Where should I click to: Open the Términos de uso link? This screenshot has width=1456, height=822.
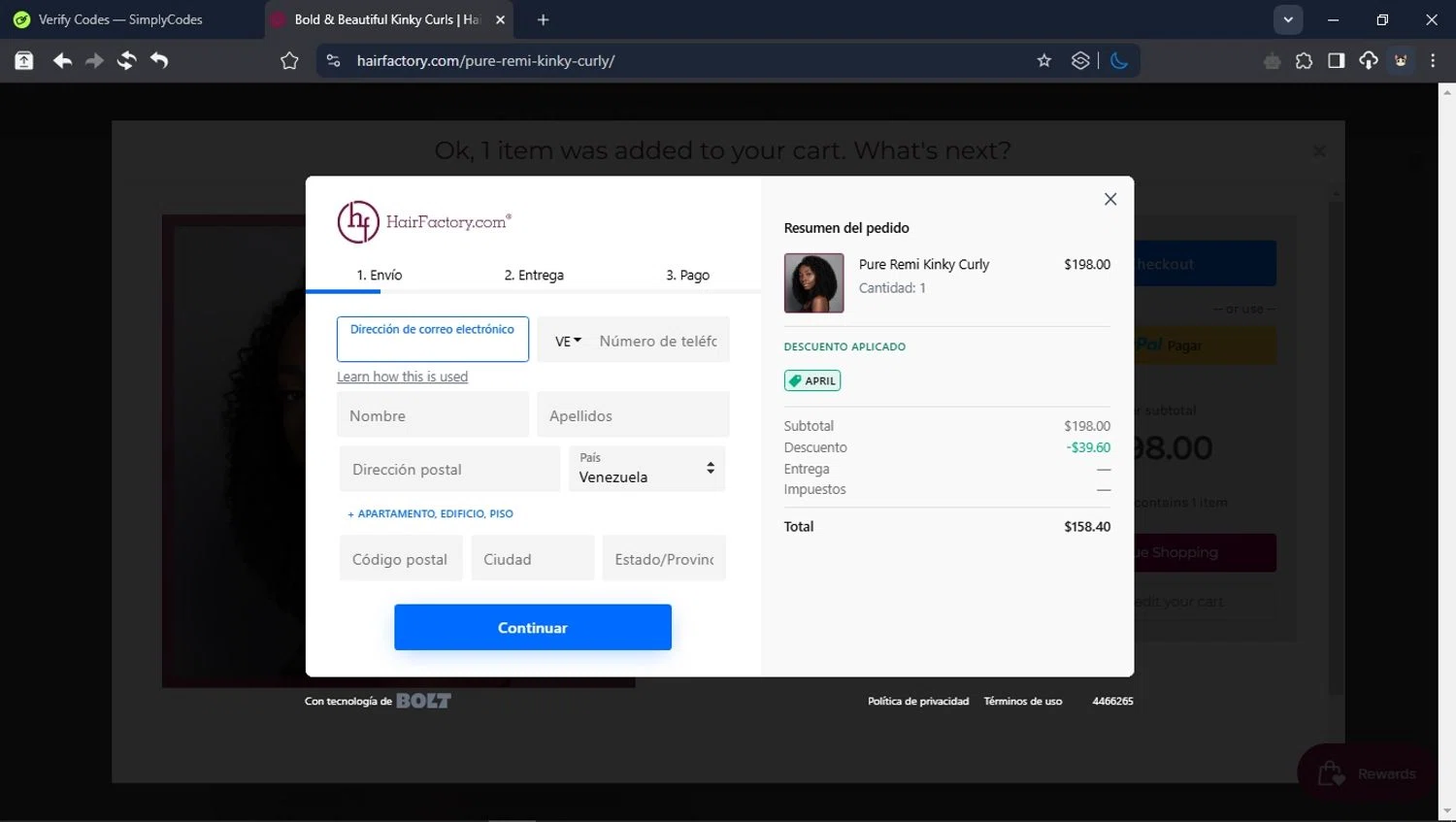click(x=1023, y=701)
